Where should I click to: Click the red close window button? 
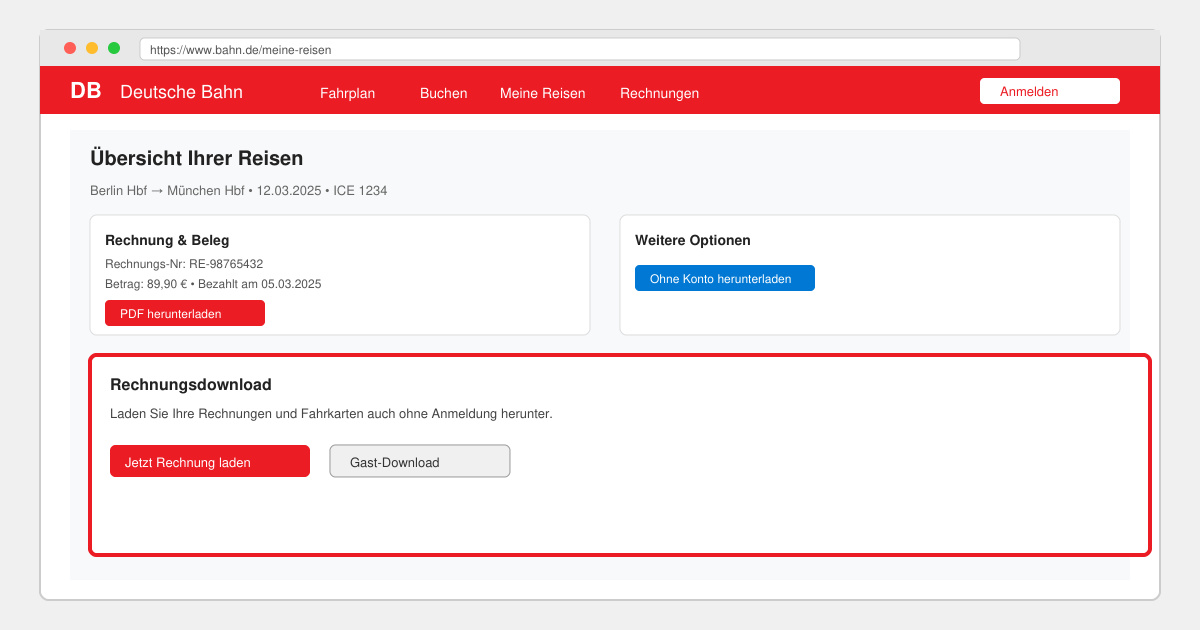(70, 48)
